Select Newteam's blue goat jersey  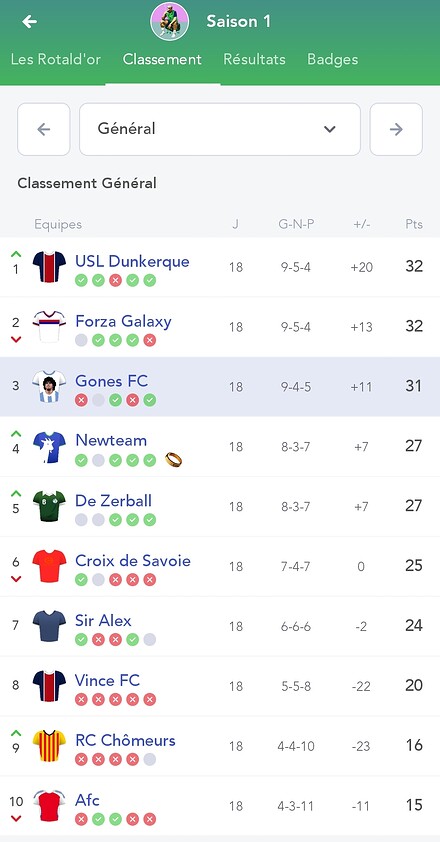point(49,446)
